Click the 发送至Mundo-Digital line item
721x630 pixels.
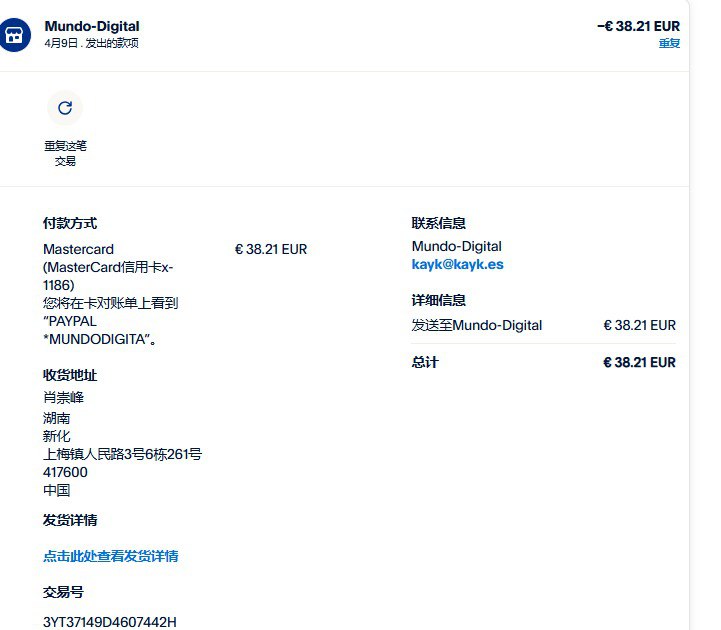[x=477, y=326]
